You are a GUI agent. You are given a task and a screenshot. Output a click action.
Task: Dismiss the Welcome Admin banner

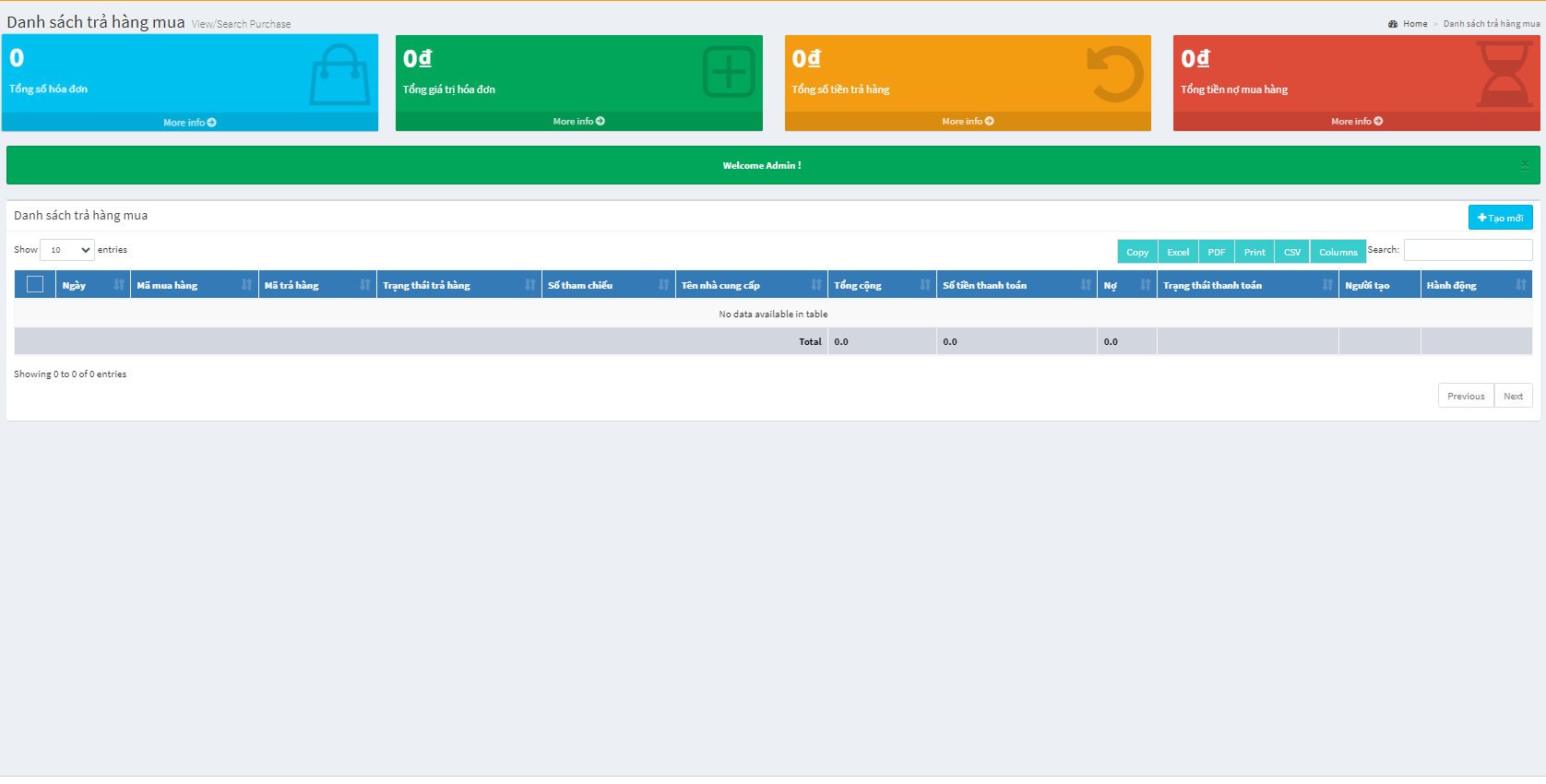click(1525, 165)
